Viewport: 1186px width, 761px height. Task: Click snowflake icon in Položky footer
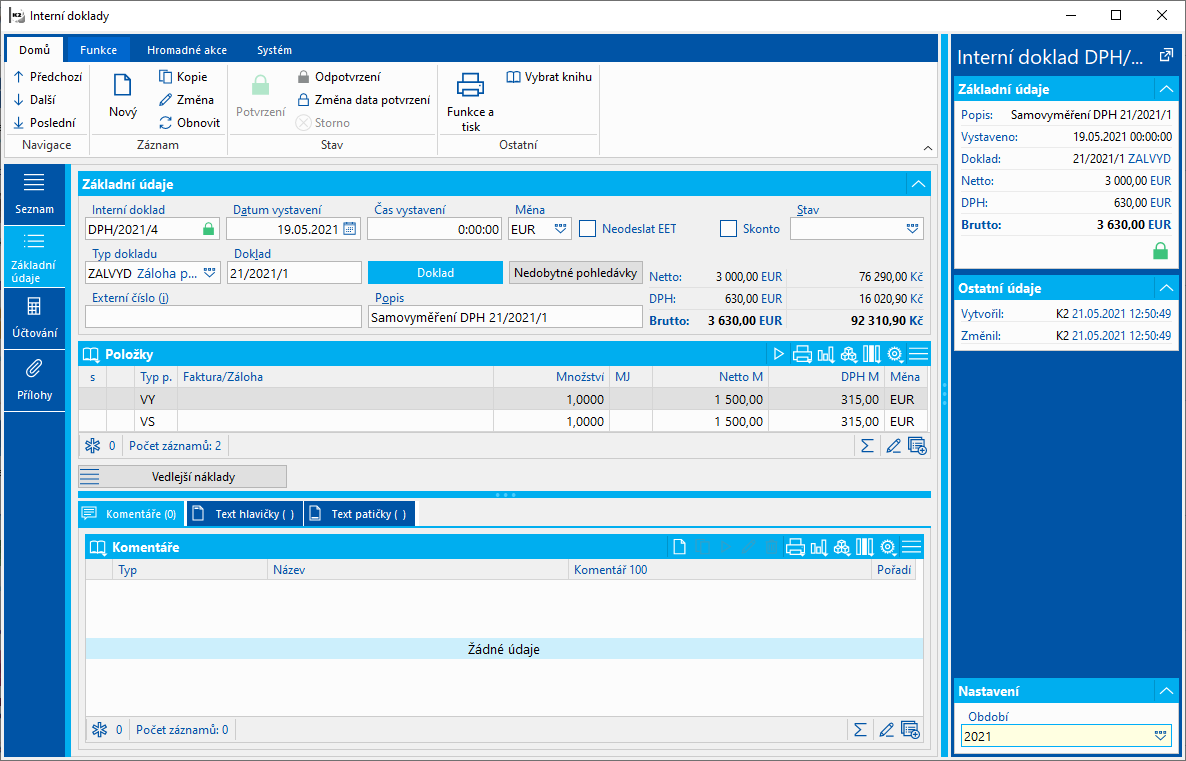tap(92, 446)
